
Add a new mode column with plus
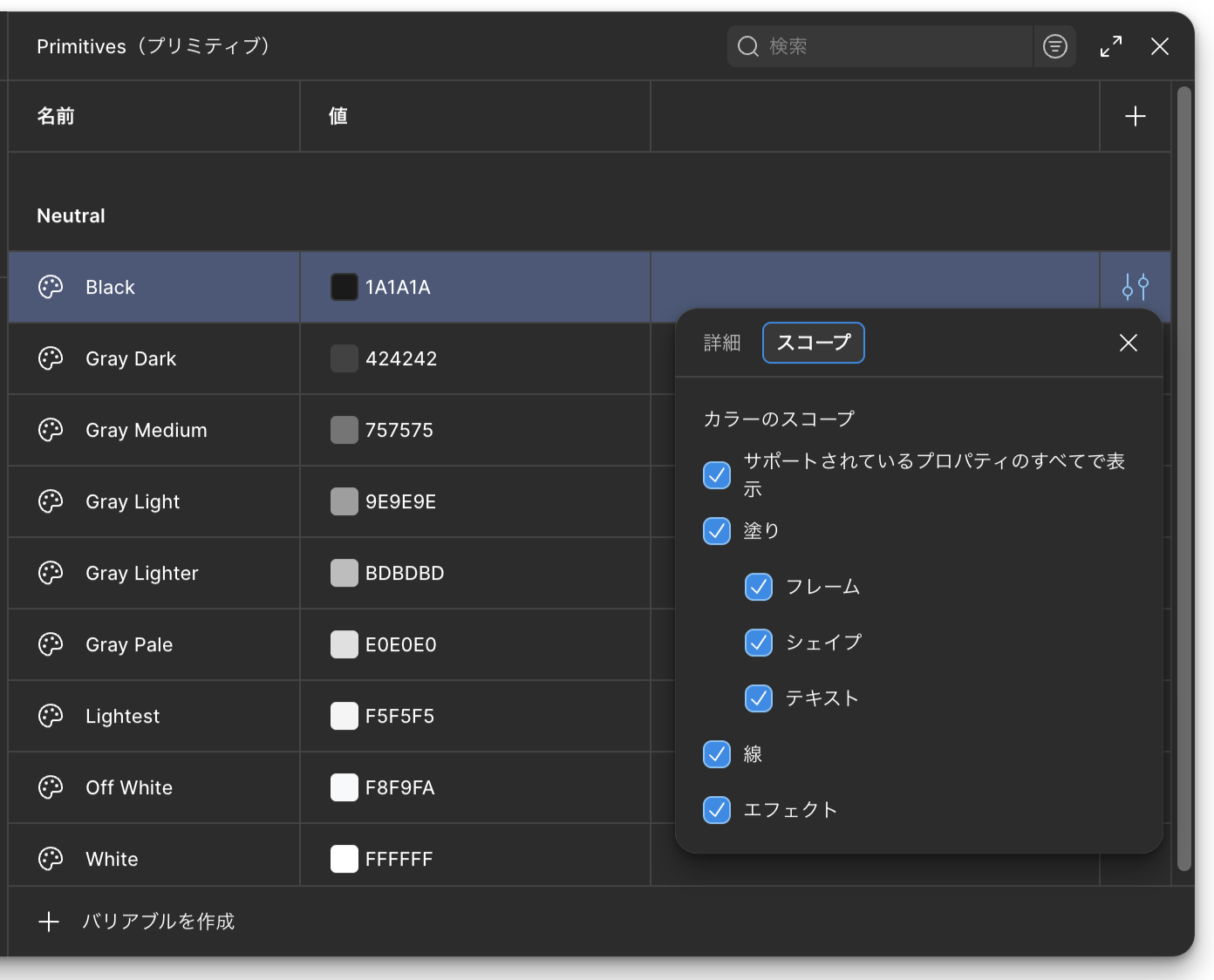[1136, 116]
